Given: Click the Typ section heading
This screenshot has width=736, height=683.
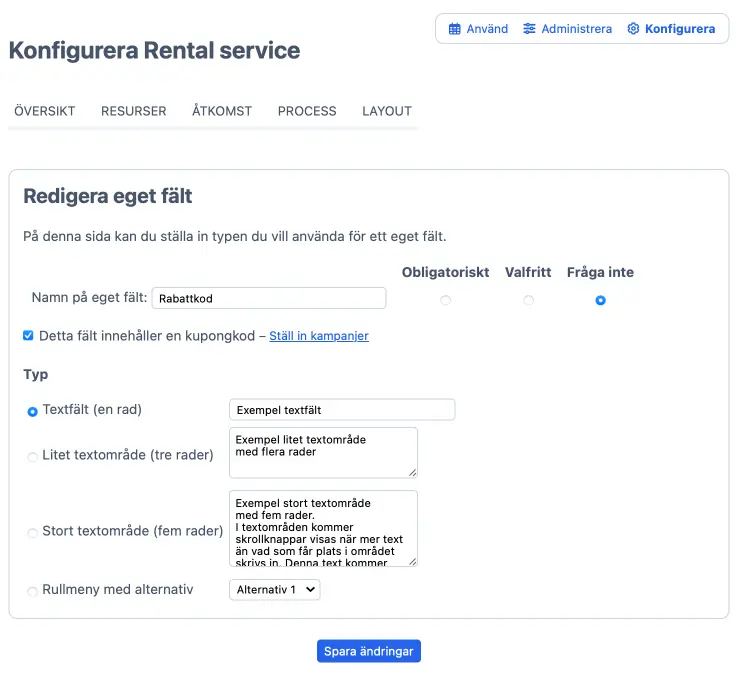Looking at the screenshot, I should point(36,375).
